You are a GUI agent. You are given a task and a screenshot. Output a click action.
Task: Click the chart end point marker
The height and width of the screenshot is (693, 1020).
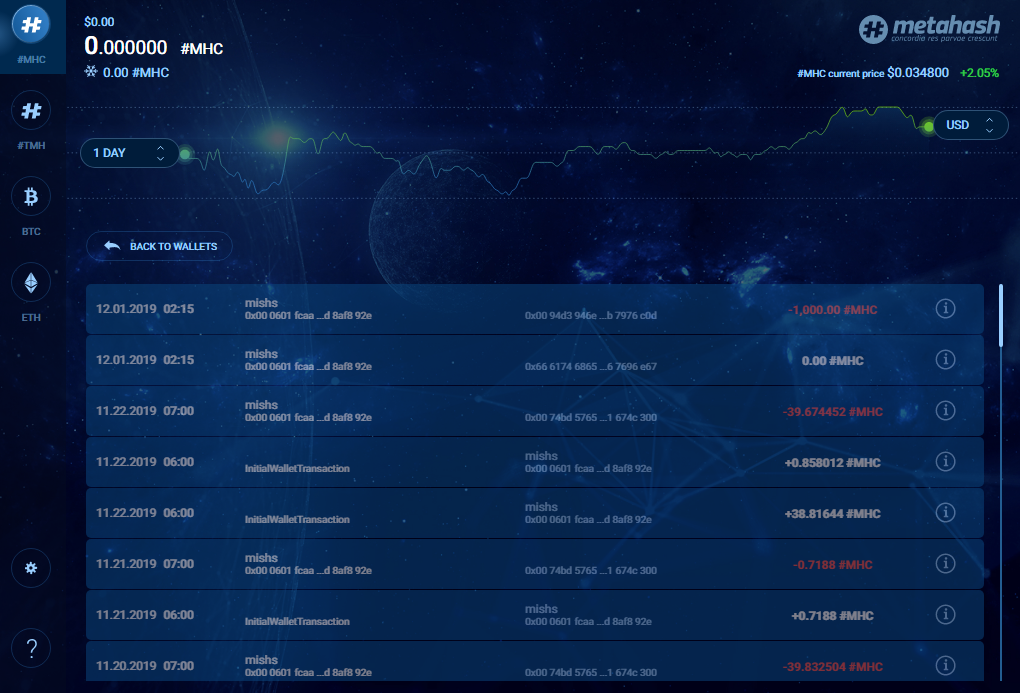[929, 126]
